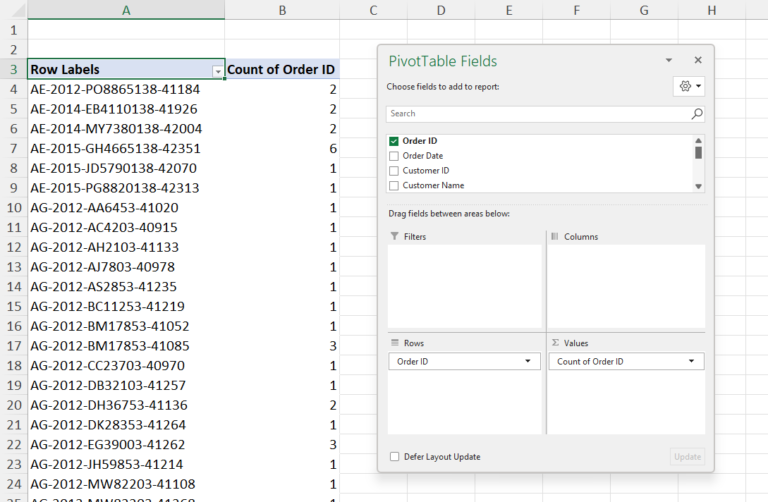Viewport: 768px width, 502px height.
Task: Select the column B header
Action: (x=282, y=10)
